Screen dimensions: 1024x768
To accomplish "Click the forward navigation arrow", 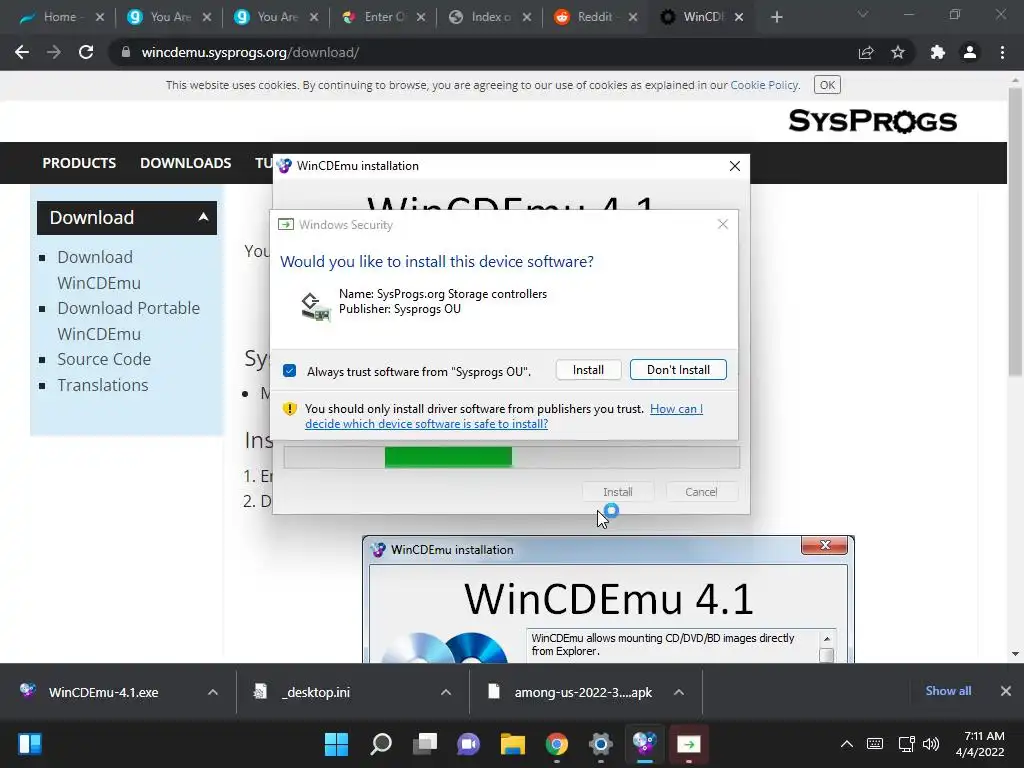I will (54, 52).
